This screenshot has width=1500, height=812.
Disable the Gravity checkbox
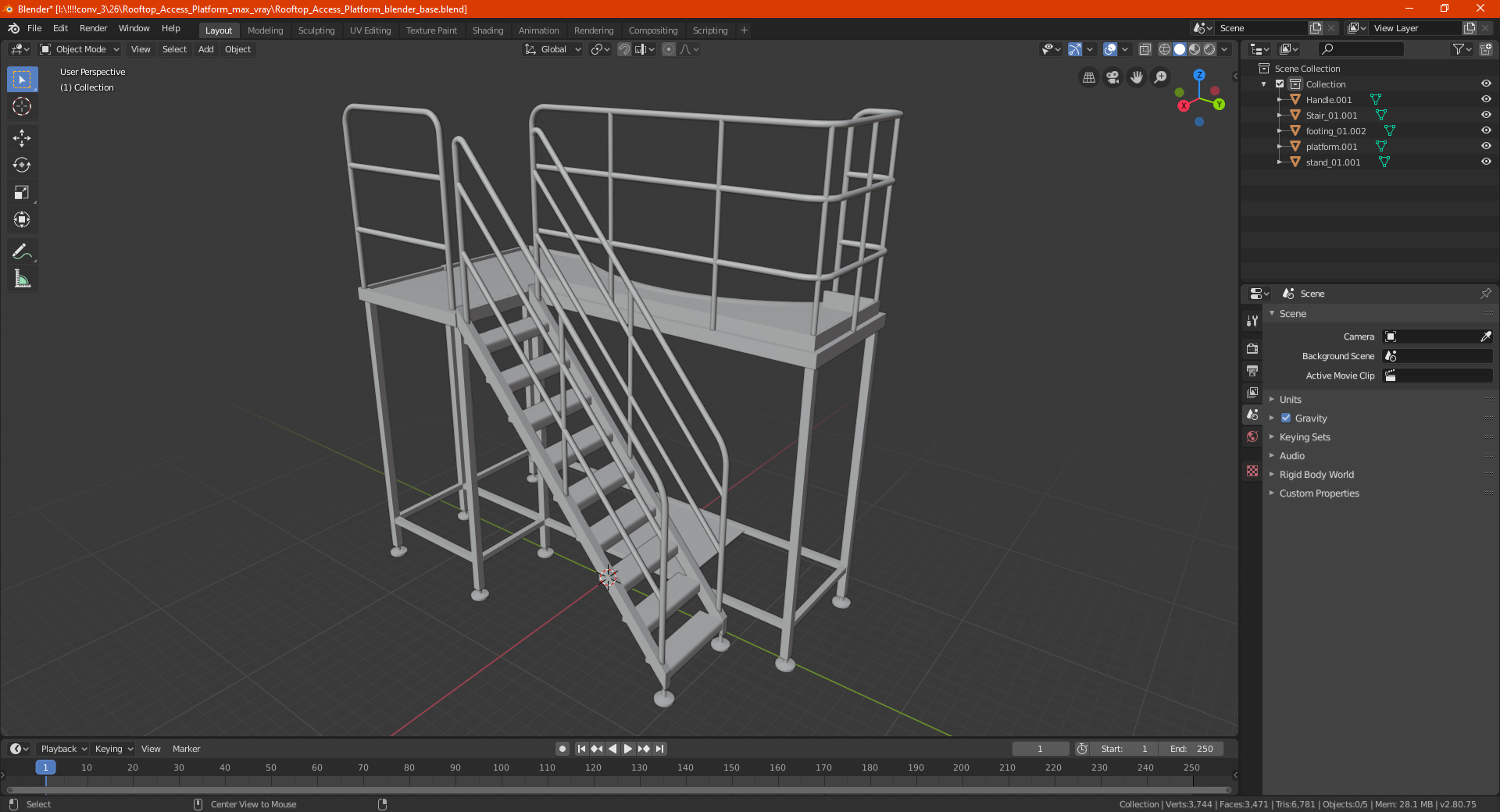pyautogui.click(x=1286, y=418)
